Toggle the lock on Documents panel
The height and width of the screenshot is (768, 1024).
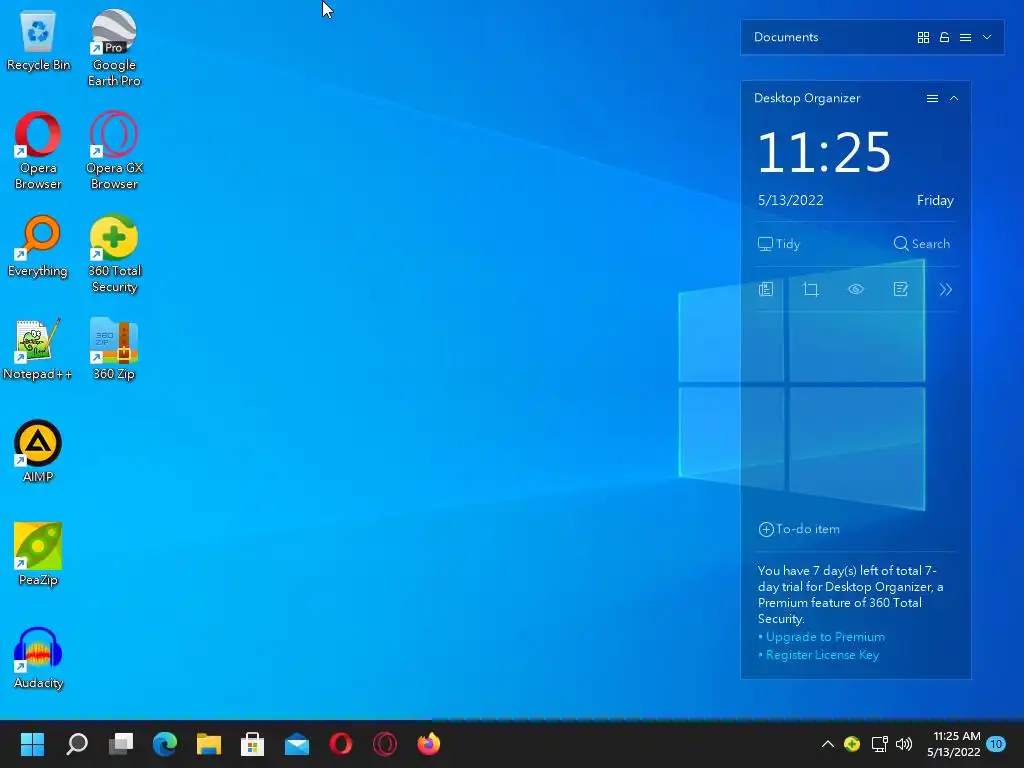pos(944,37)
